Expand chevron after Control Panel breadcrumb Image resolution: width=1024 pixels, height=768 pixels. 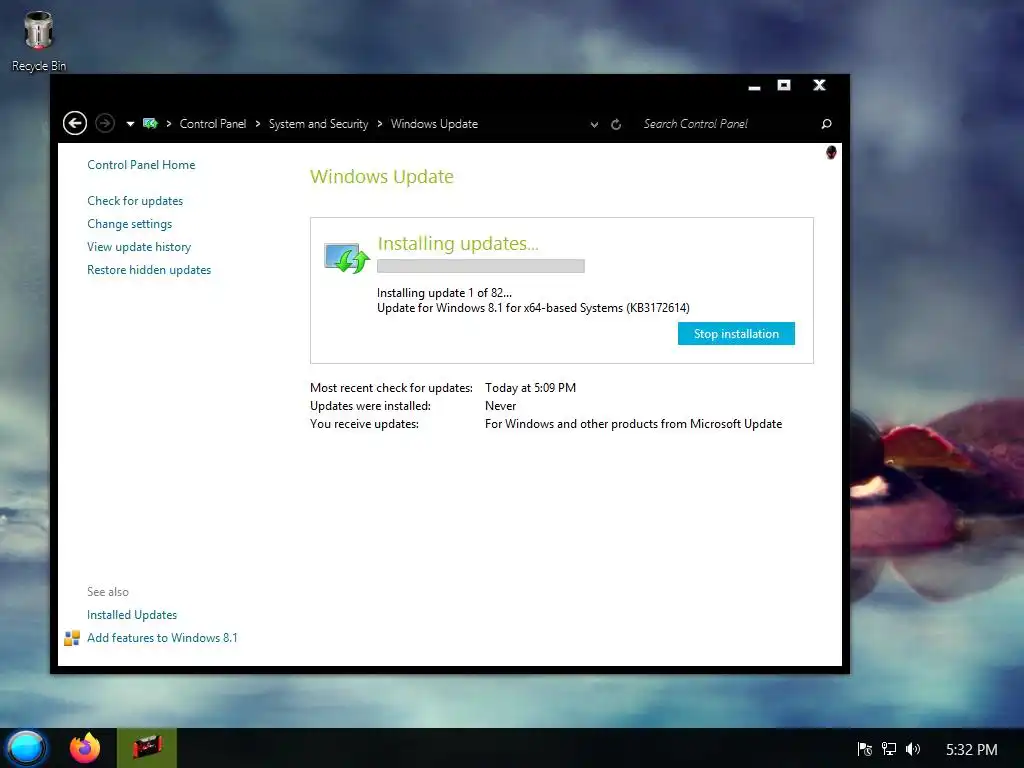pyautogui.click(x=258, y=124)
